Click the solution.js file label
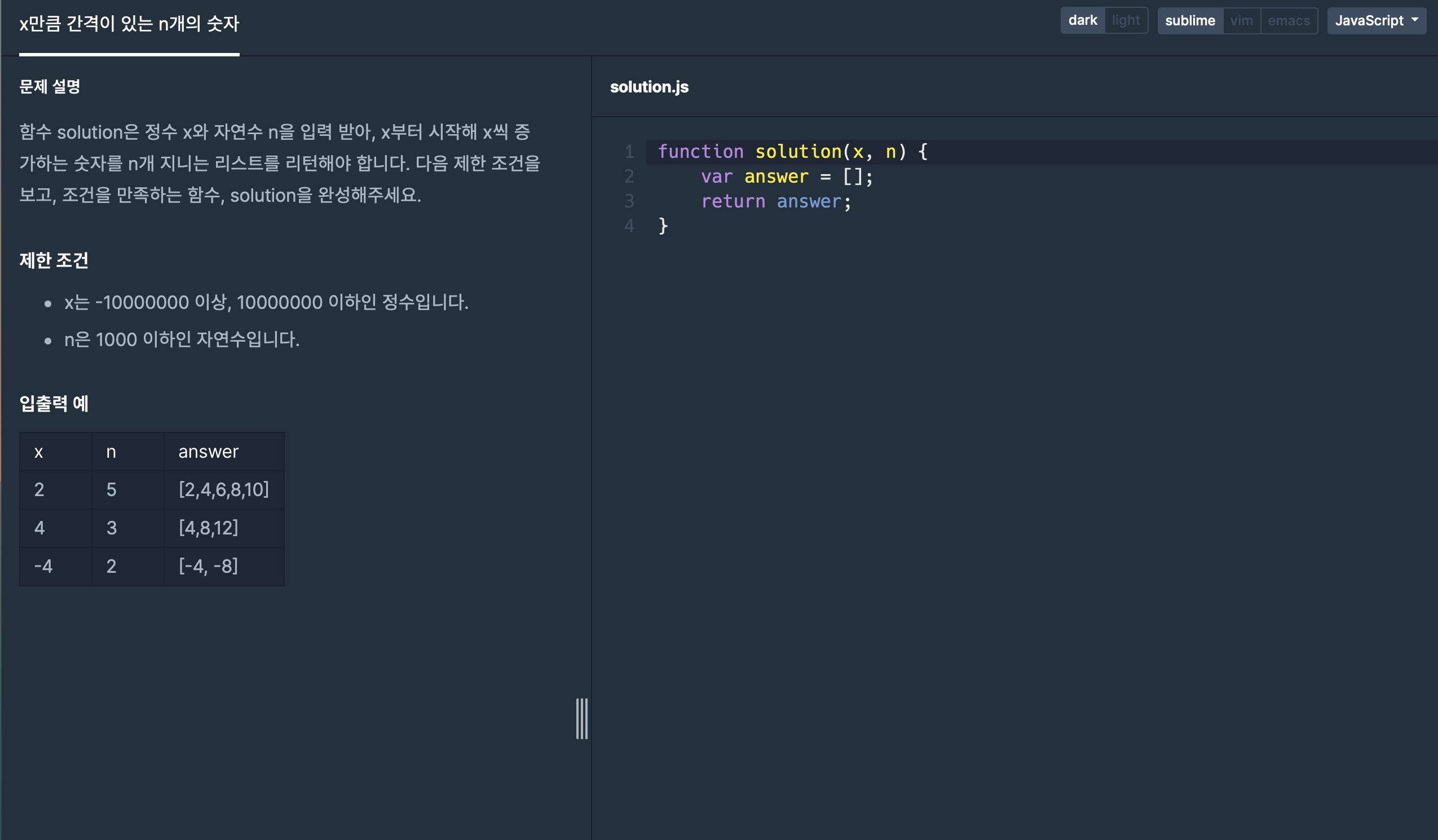The width and height of the screenshot is (1438, 840). 649,87
